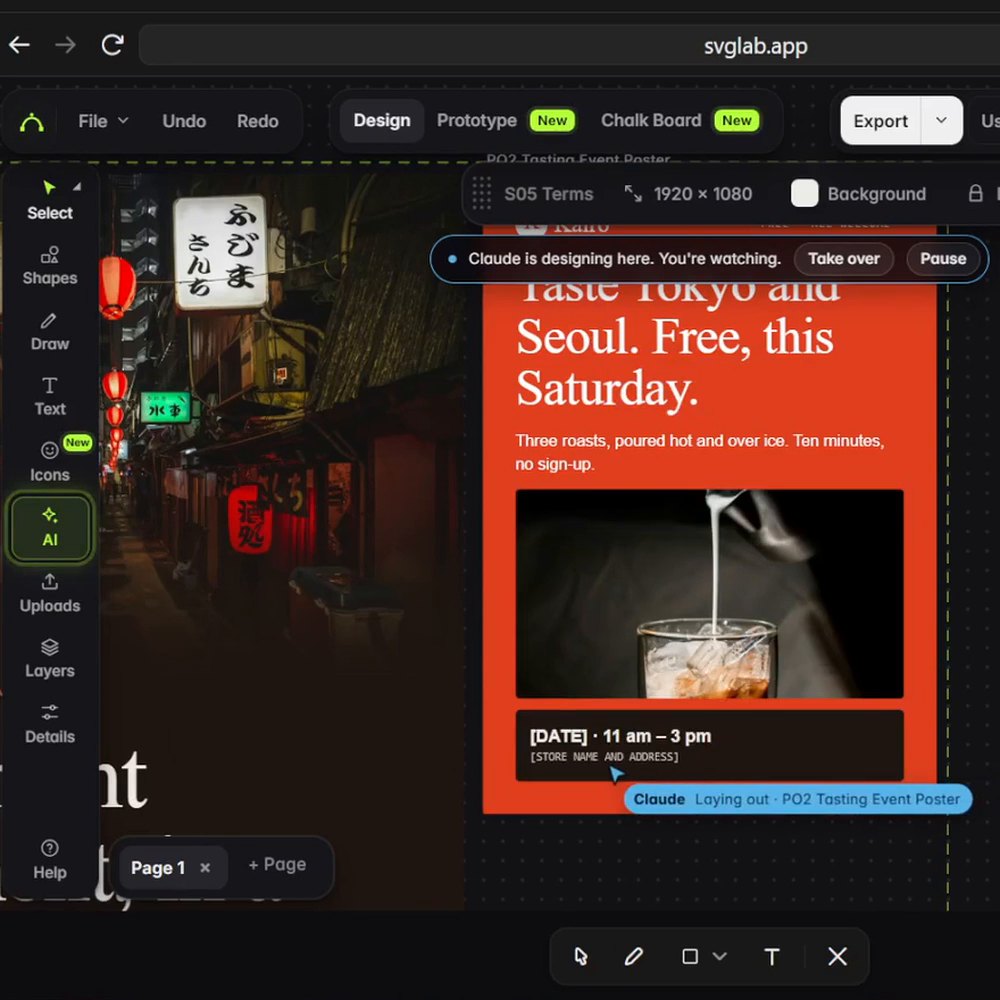Open the Export options dropdown arrow
Image resolution: width=1000 pixels, height=1000 pixels.
tap(941, 121)
